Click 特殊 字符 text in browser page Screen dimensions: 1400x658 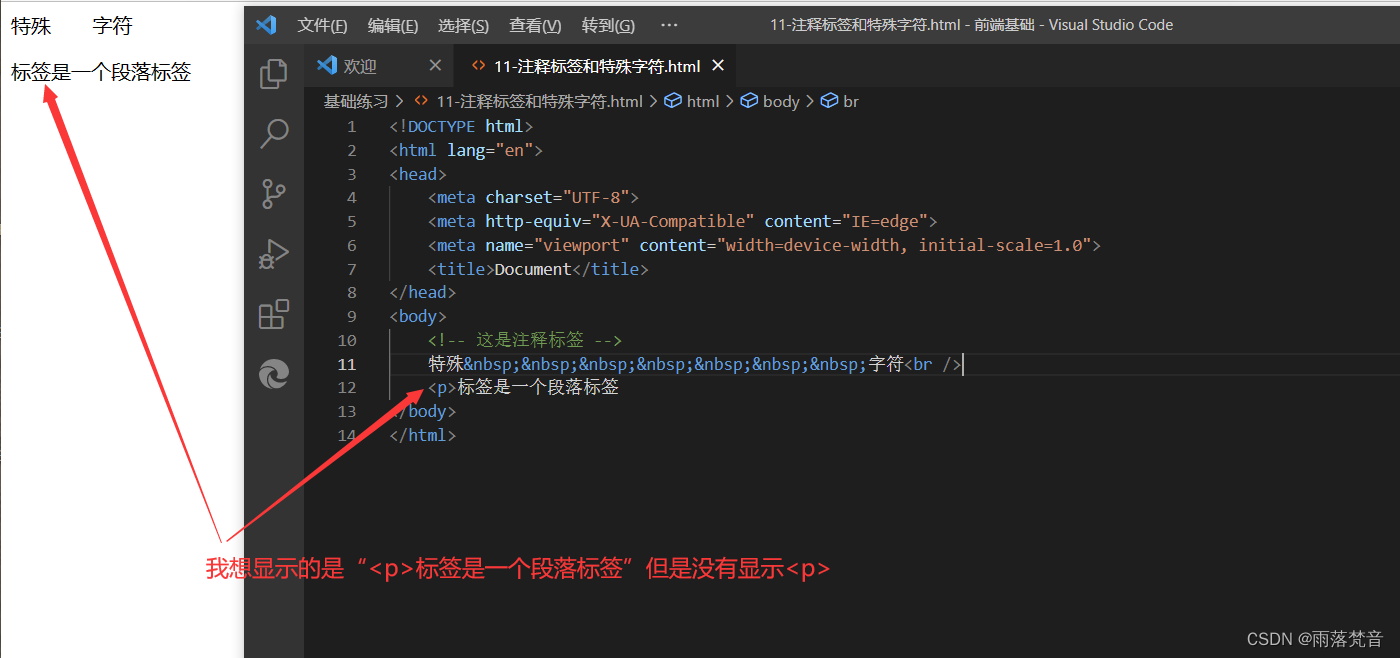71,26
